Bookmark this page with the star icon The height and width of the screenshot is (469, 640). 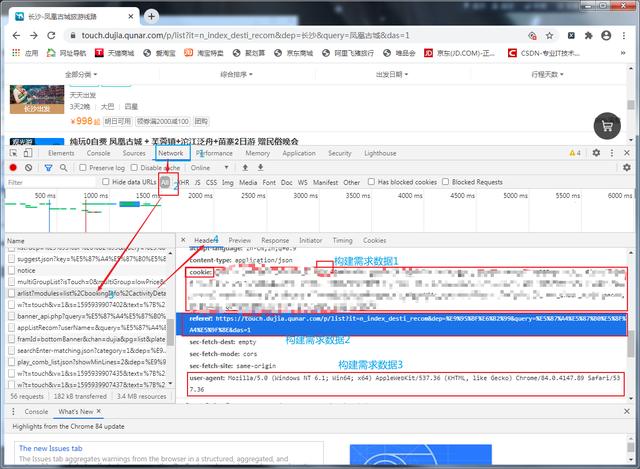[549, 36]
